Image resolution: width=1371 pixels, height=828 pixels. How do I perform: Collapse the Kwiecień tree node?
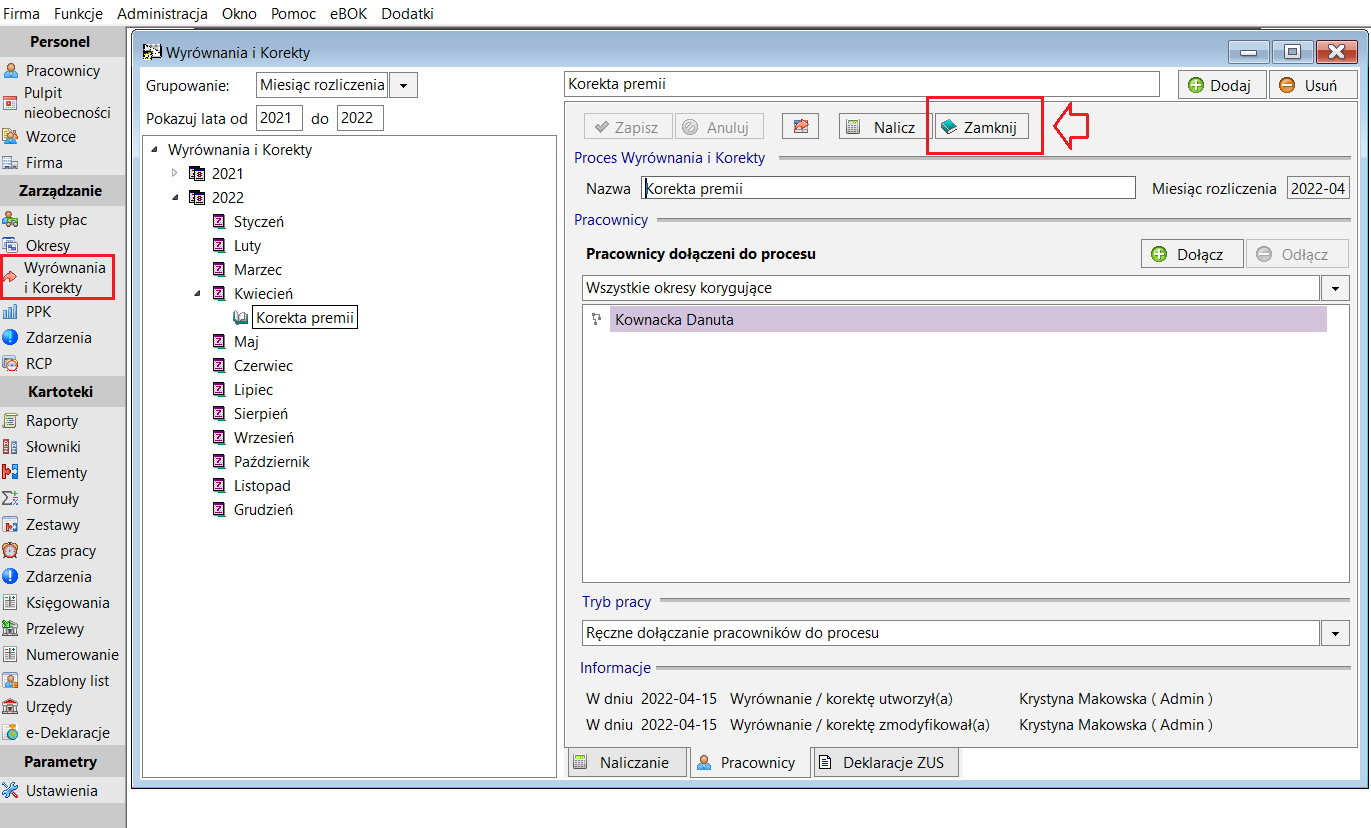(x=196, y=294)
